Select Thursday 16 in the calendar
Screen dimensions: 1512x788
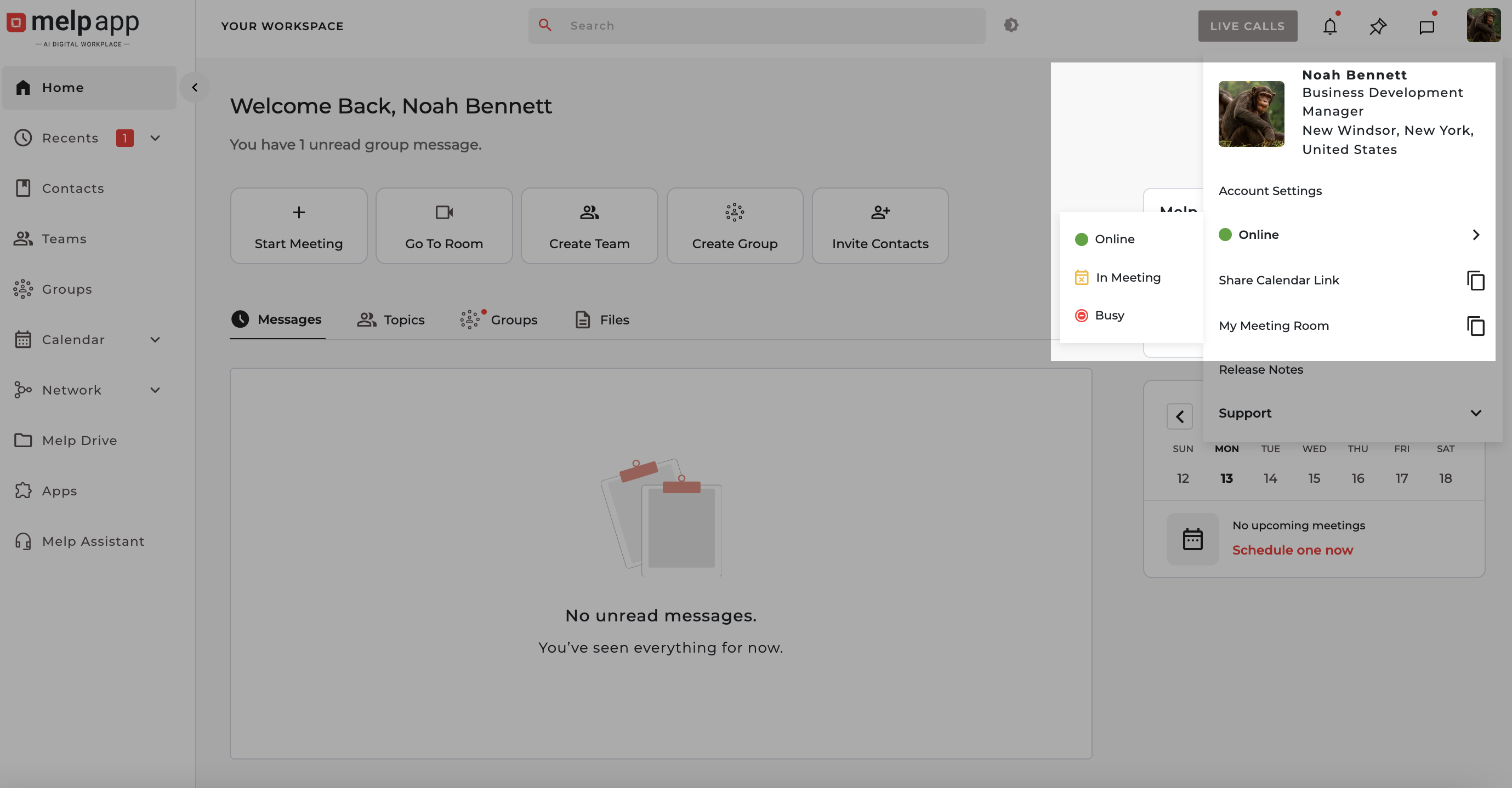click(1357, 478)
